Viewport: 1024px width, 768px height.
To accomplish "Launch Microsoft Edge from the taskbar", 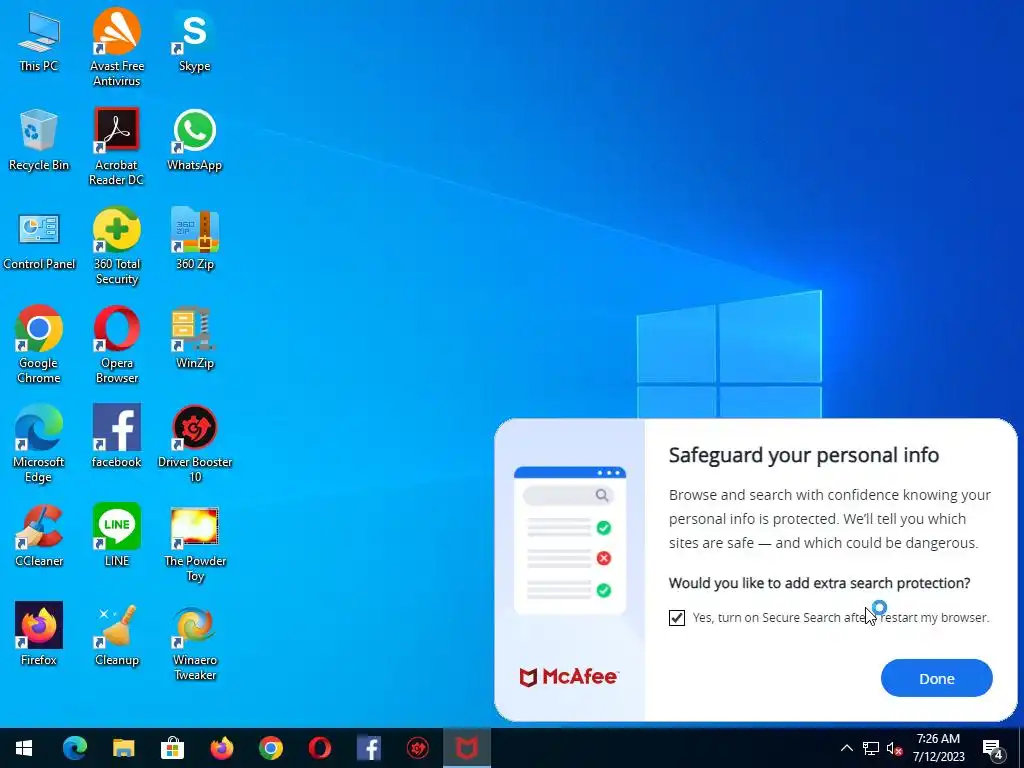I will [x=74, y=748].
